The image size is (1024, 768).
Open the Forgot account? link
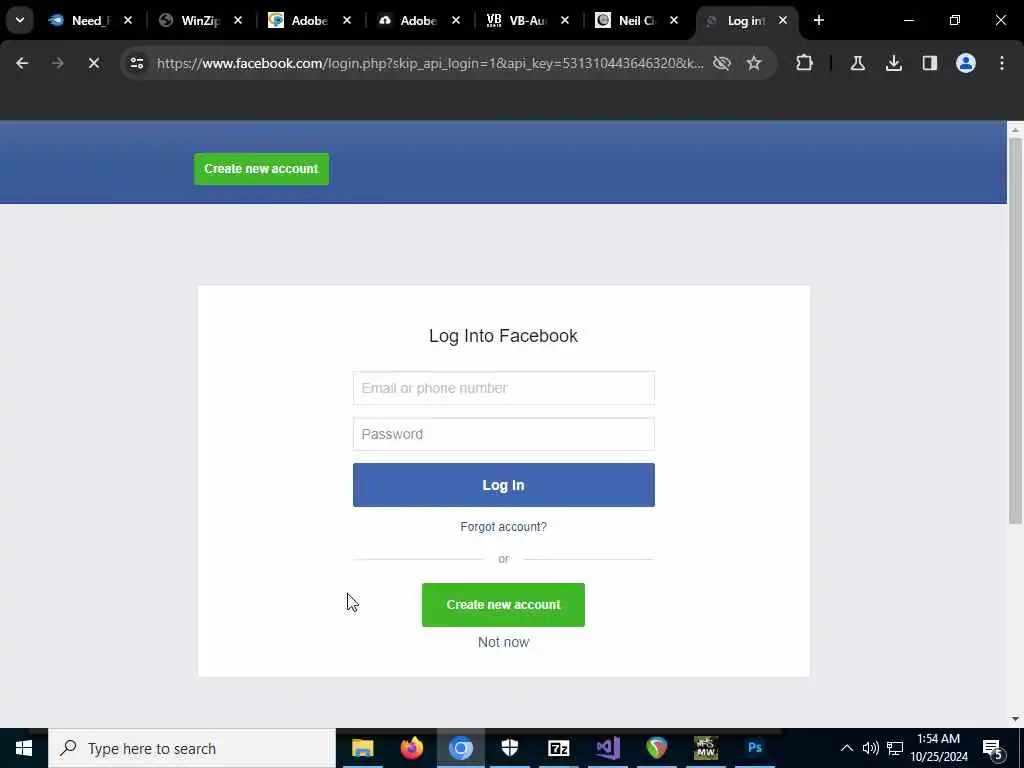504,527
